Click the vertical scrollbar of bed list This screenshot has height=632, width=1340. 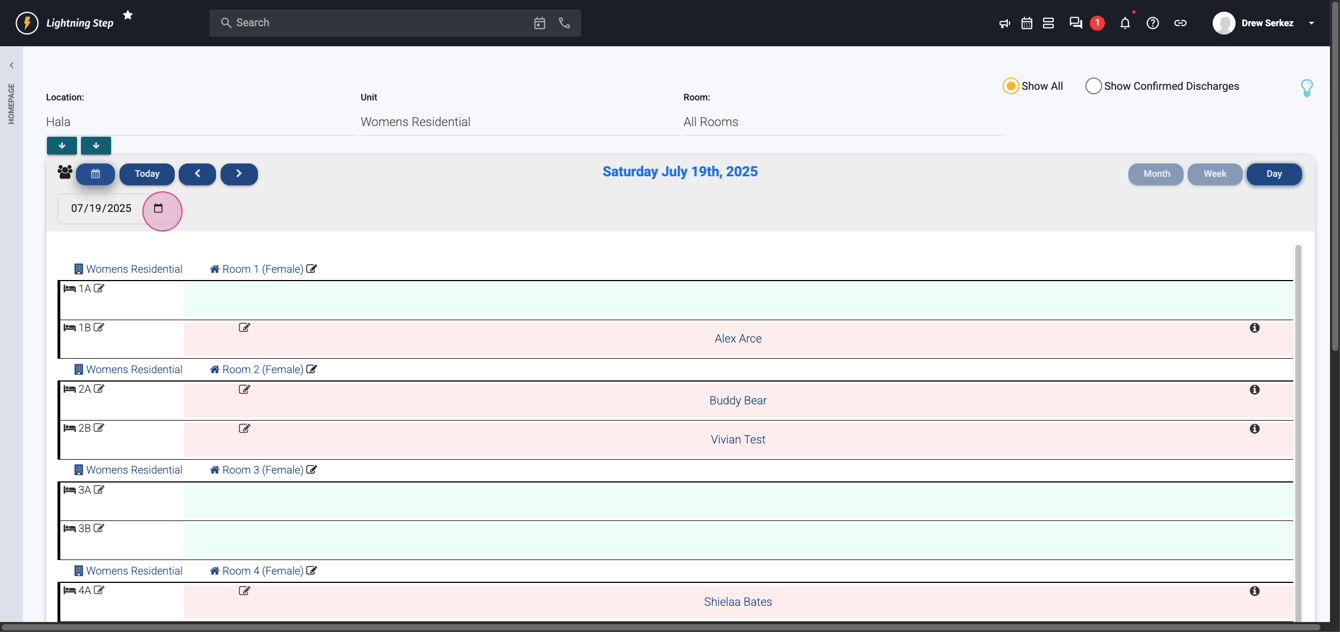click(1298, 430)
